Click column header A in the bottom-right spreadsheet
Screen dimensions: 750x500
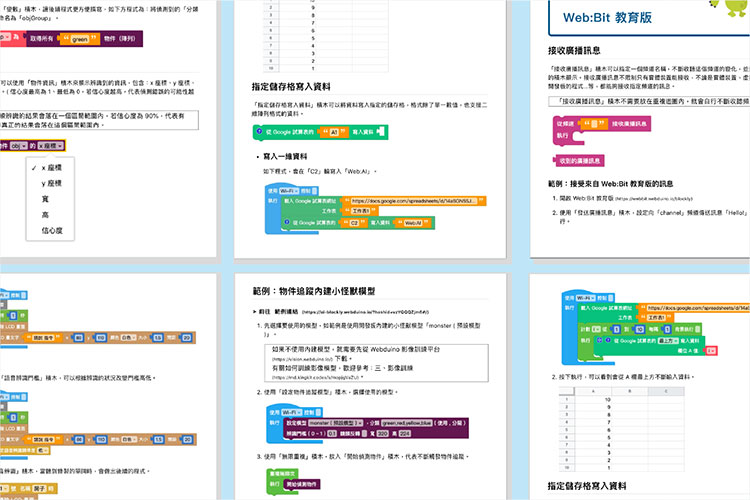coord(593,391)
